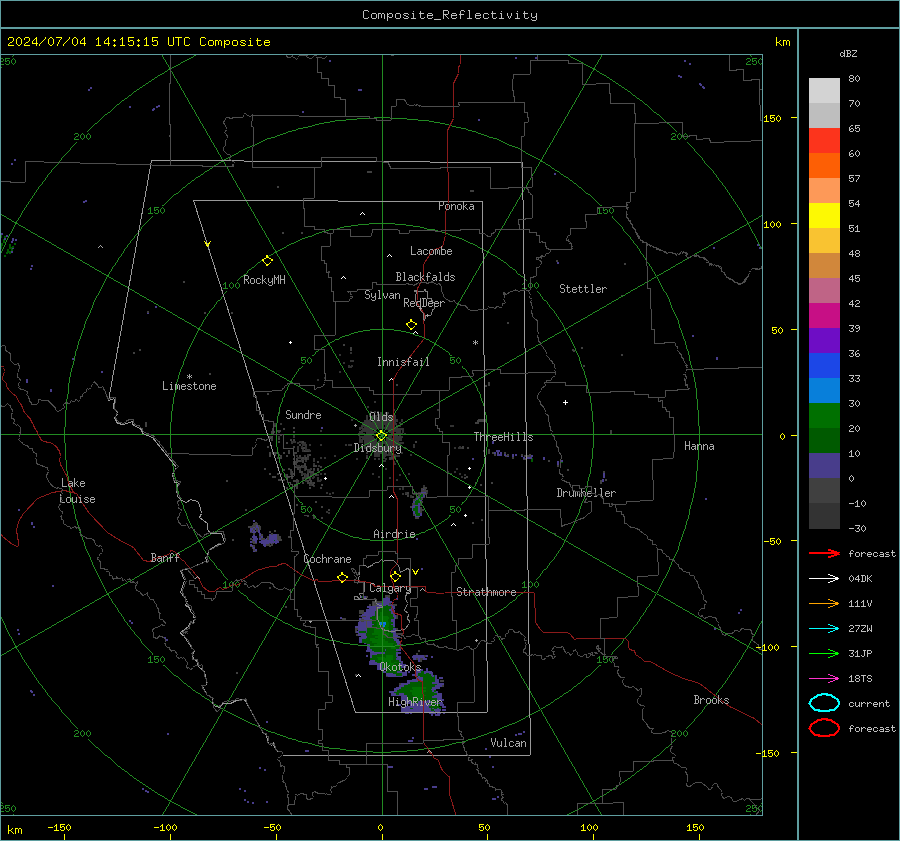Click the Olds town label
Image resolution: width=900 pixels, height=841 pixels.
381,417
